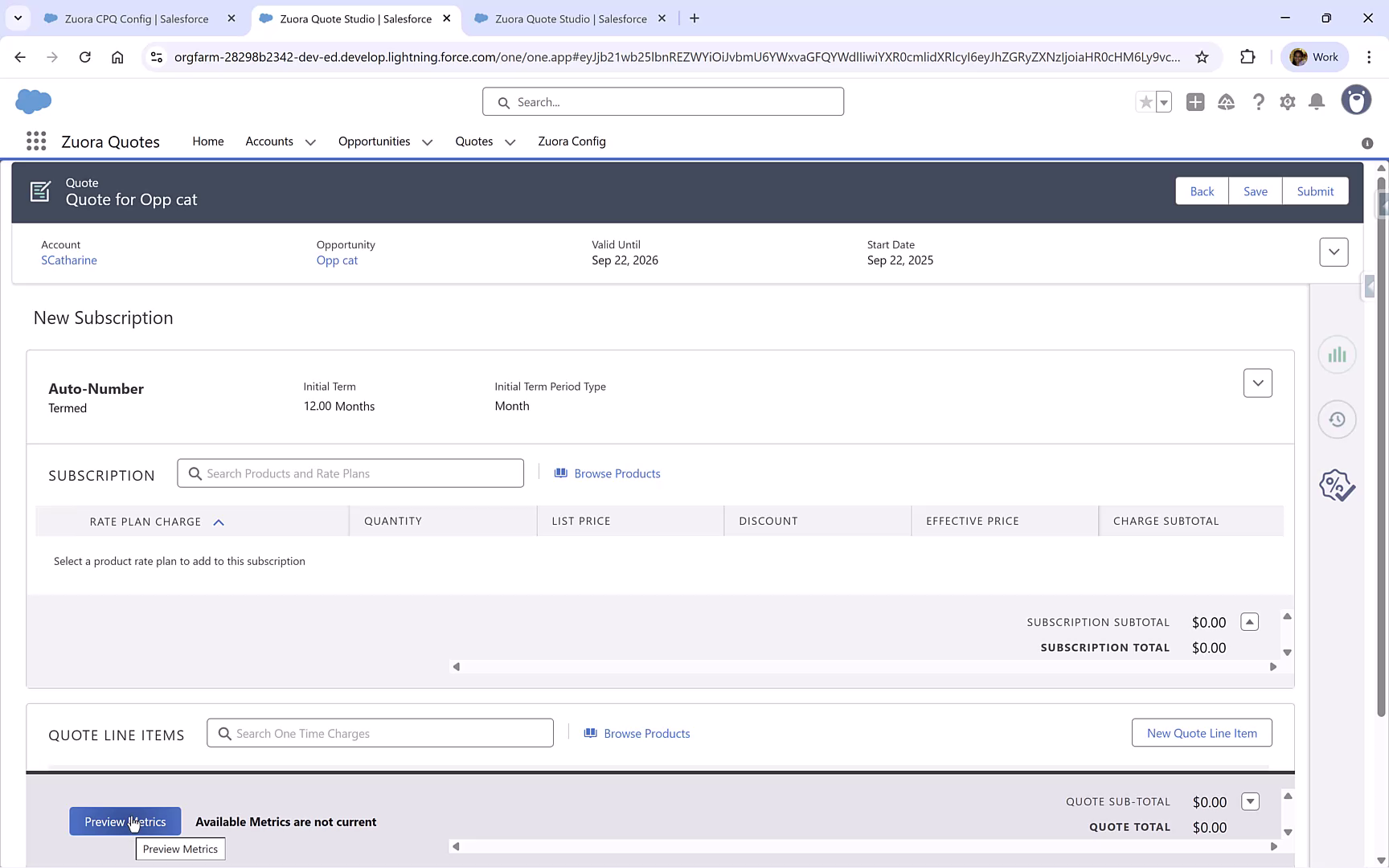The width and height of the screenshot is (1389, 868).
Task: Toggle the favorites star in the header
Action: pyautogui.click(x=1145, y=102)
